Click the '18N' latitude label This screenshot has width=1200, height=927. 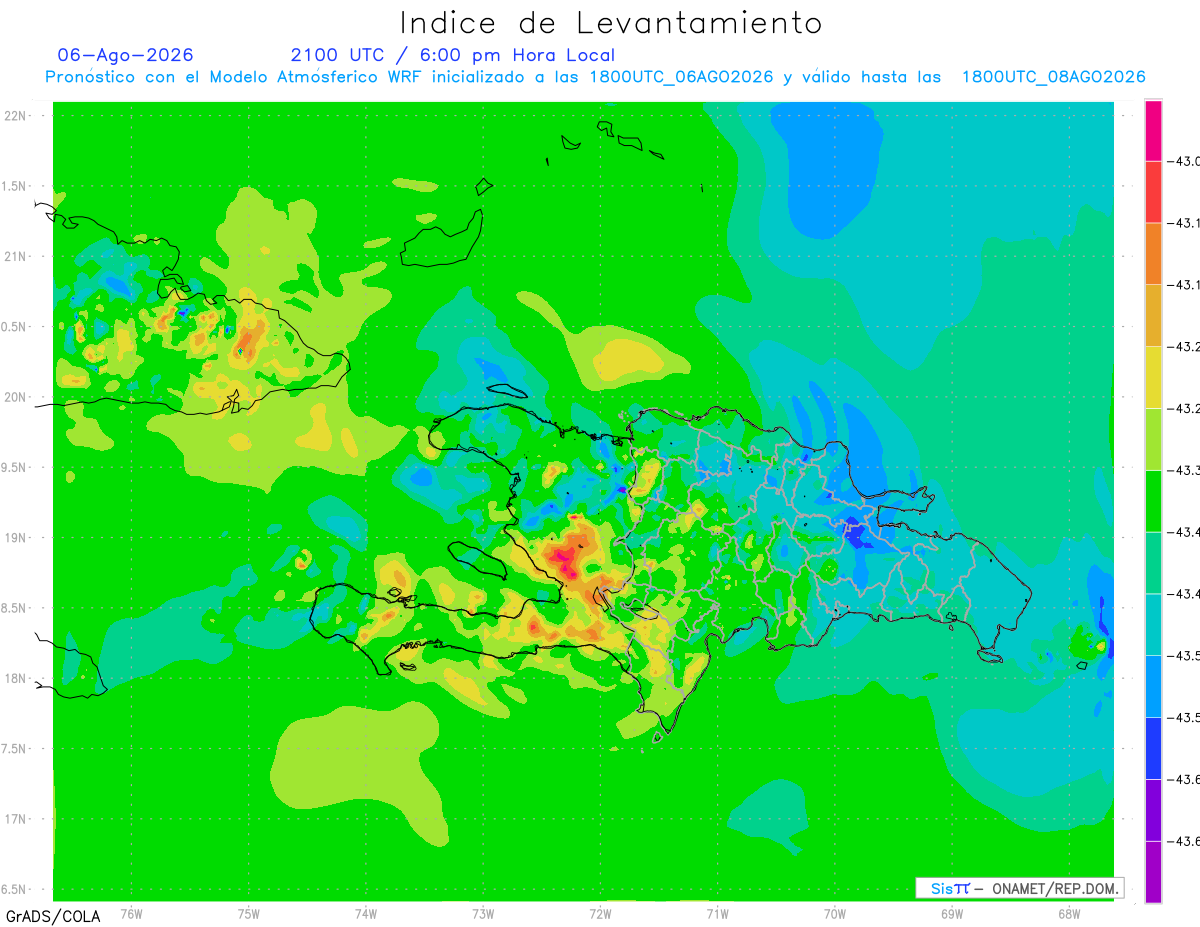pyautogui.click(x=15, y=678)
